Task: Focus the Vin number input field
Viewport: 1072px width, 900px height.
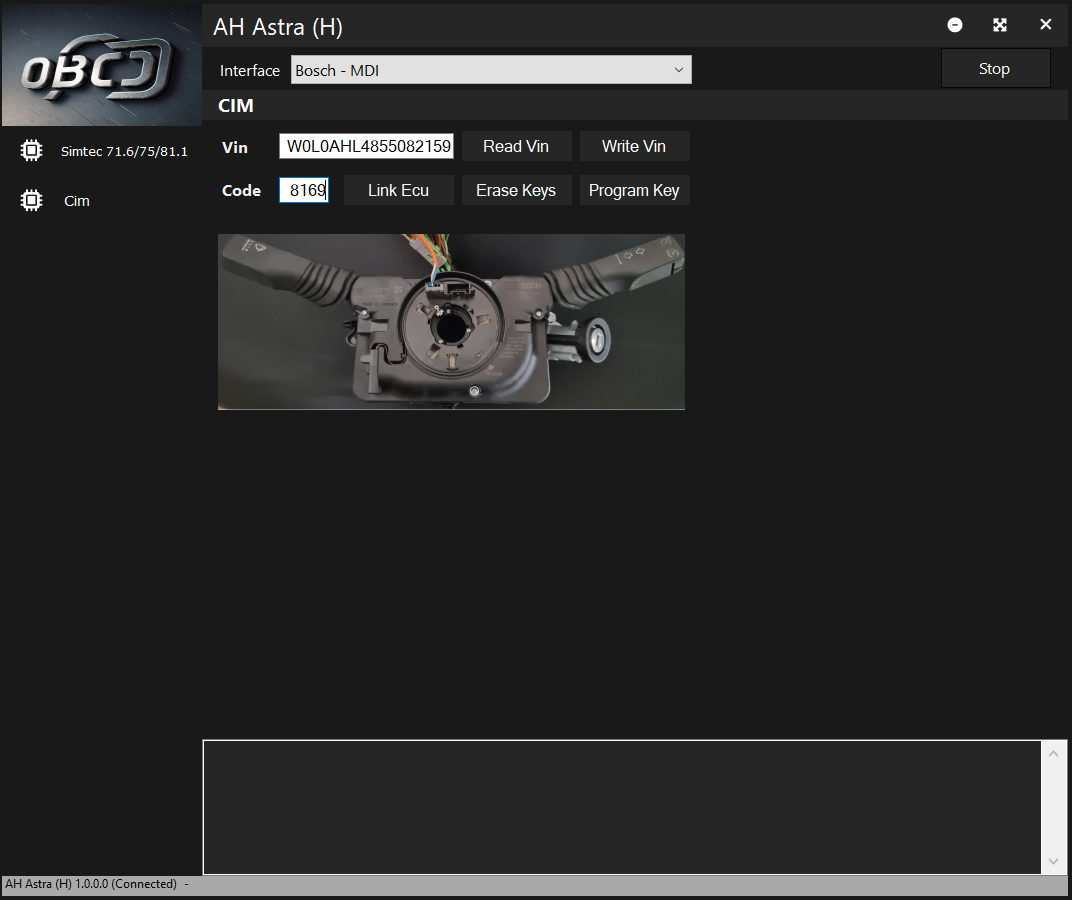Action: (366, 146)
